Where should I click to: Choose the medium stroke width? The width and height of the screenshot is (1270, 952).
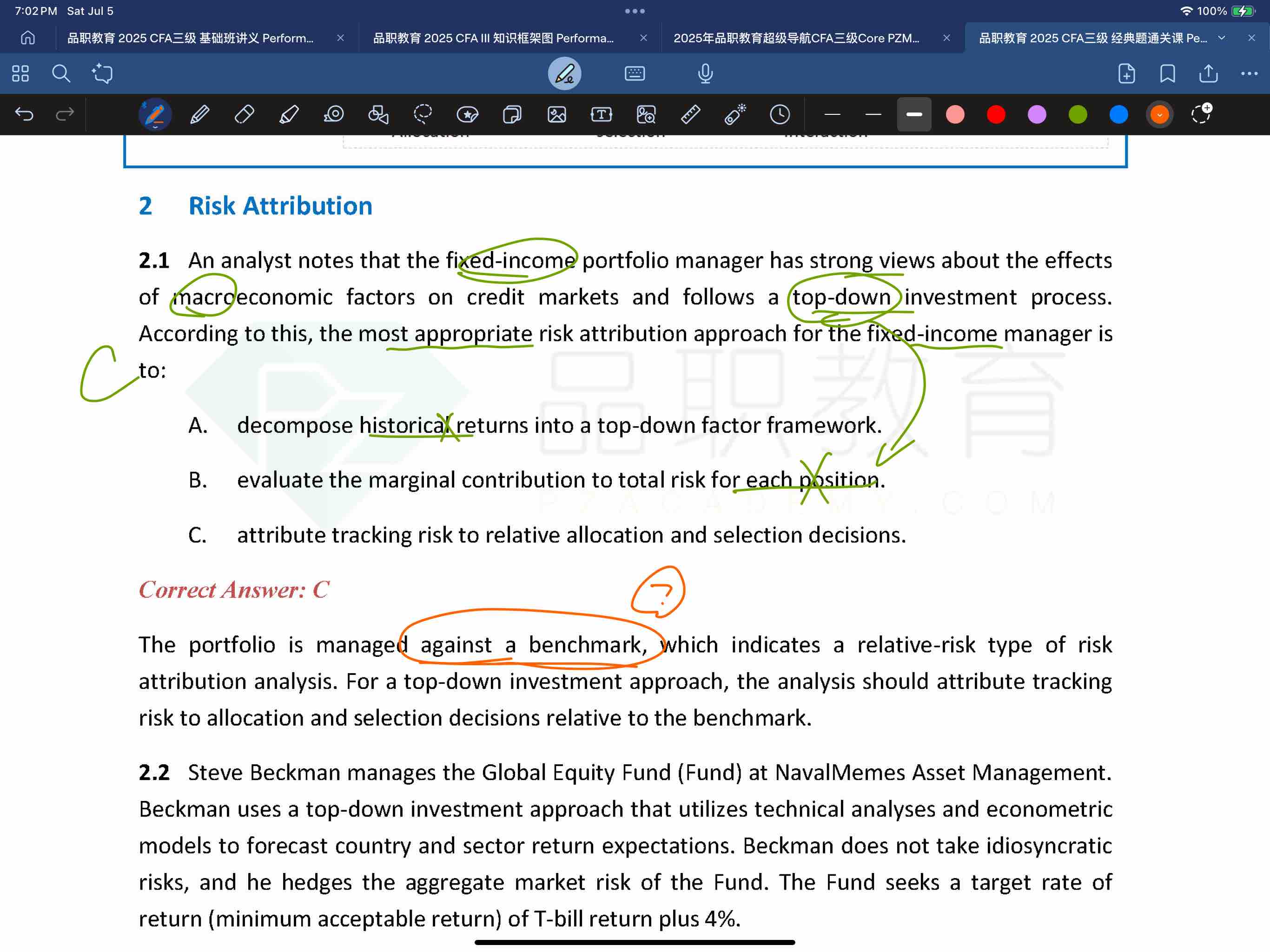tap(873, 114)
